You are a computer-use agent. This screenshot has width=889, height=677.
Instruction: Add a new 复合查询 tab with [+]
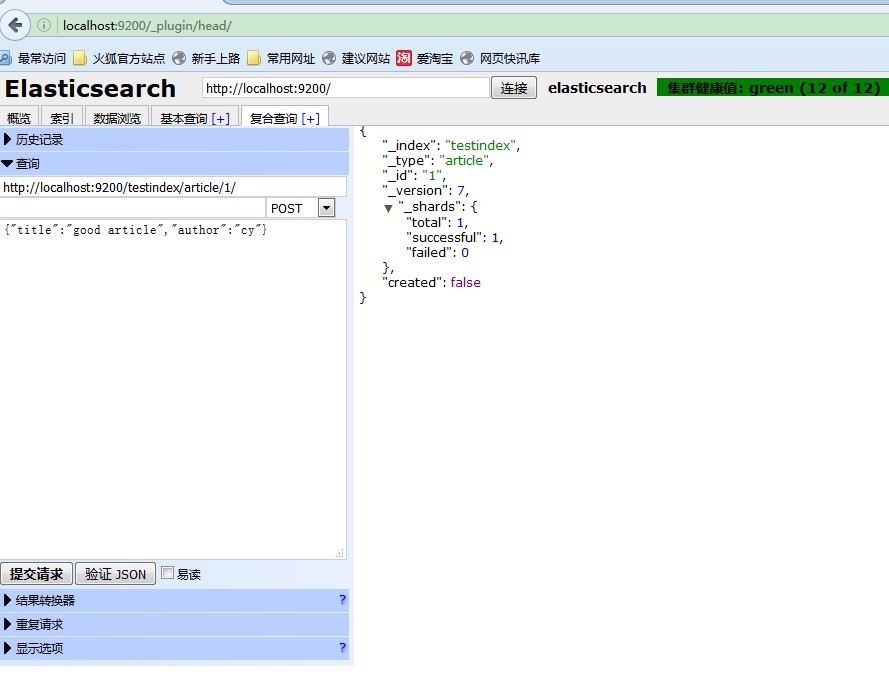[311, 119]
